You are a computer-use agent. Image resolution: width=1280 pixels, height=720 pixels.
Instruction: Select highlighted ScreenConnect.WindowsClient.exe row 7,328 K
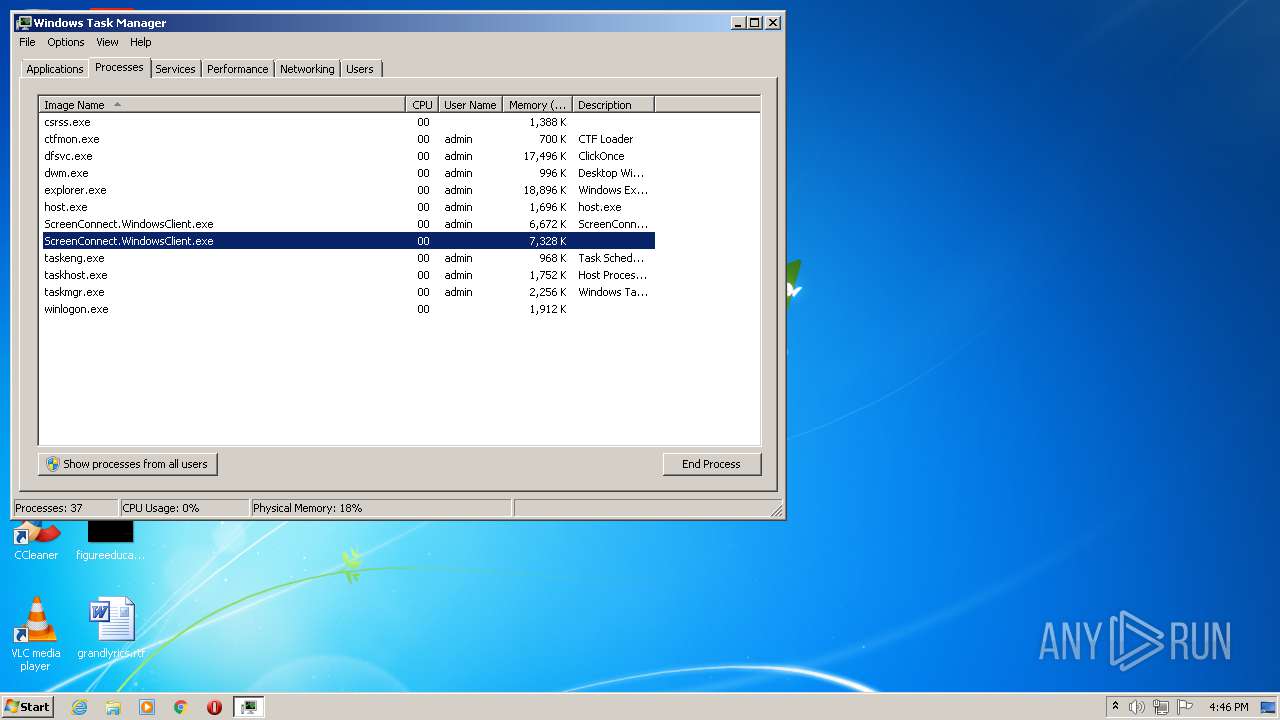pyautogui.click(x=347, y=241)
